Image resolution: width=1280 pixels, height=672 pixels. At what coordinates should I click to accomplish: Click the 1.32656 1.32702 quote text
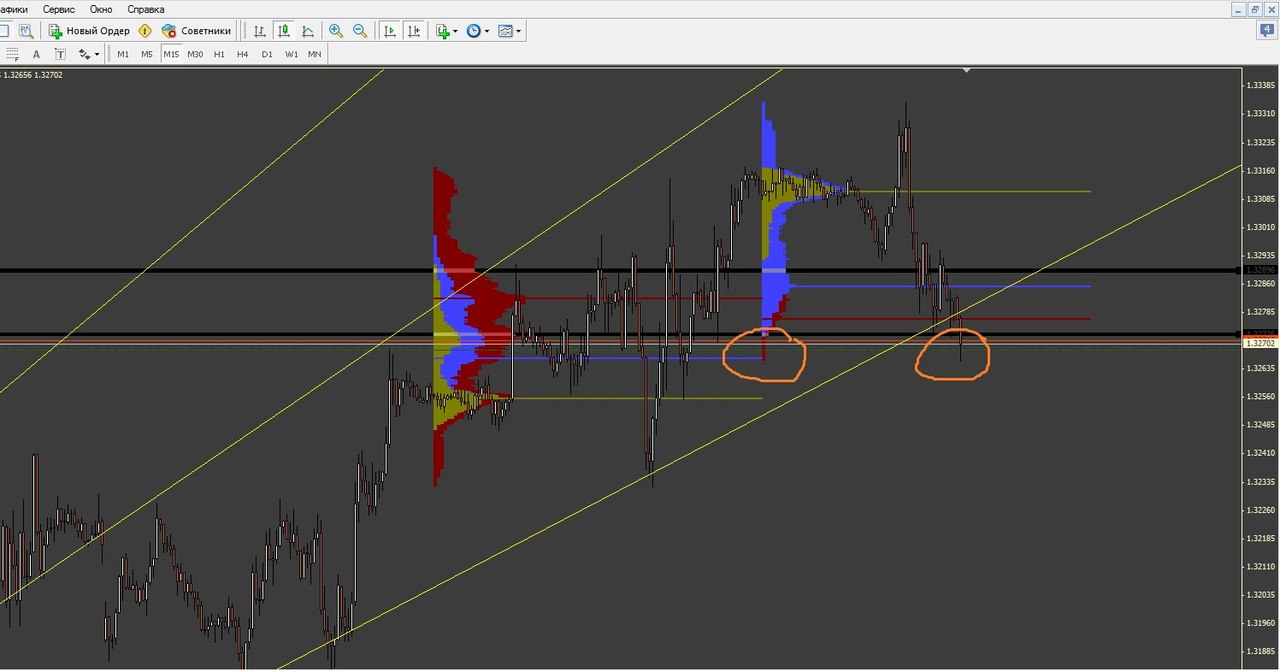[32, 75]
